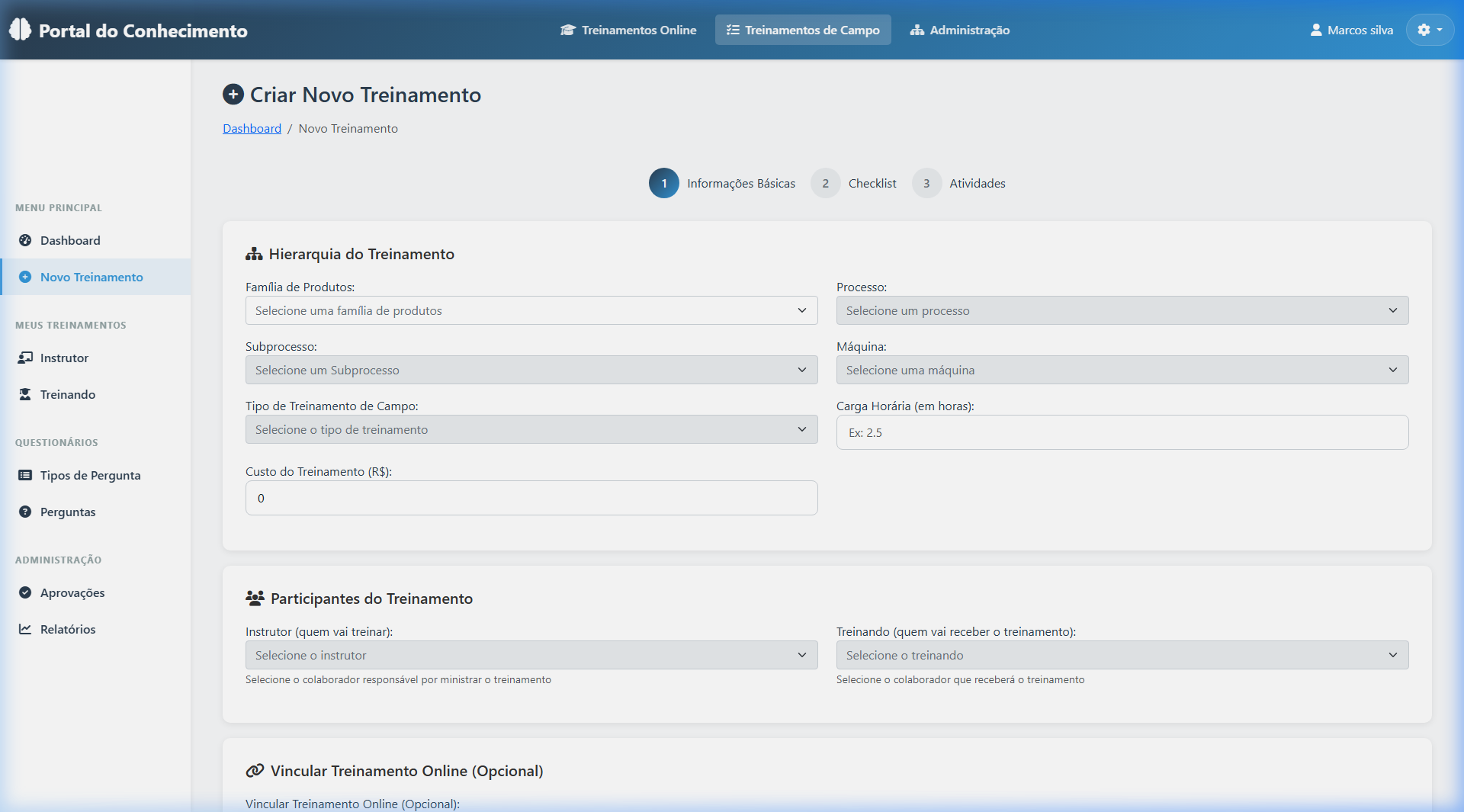Click the Custo do Treinamento field
This screenshot has width=1464, height=812.
click(x=531, y=498)
